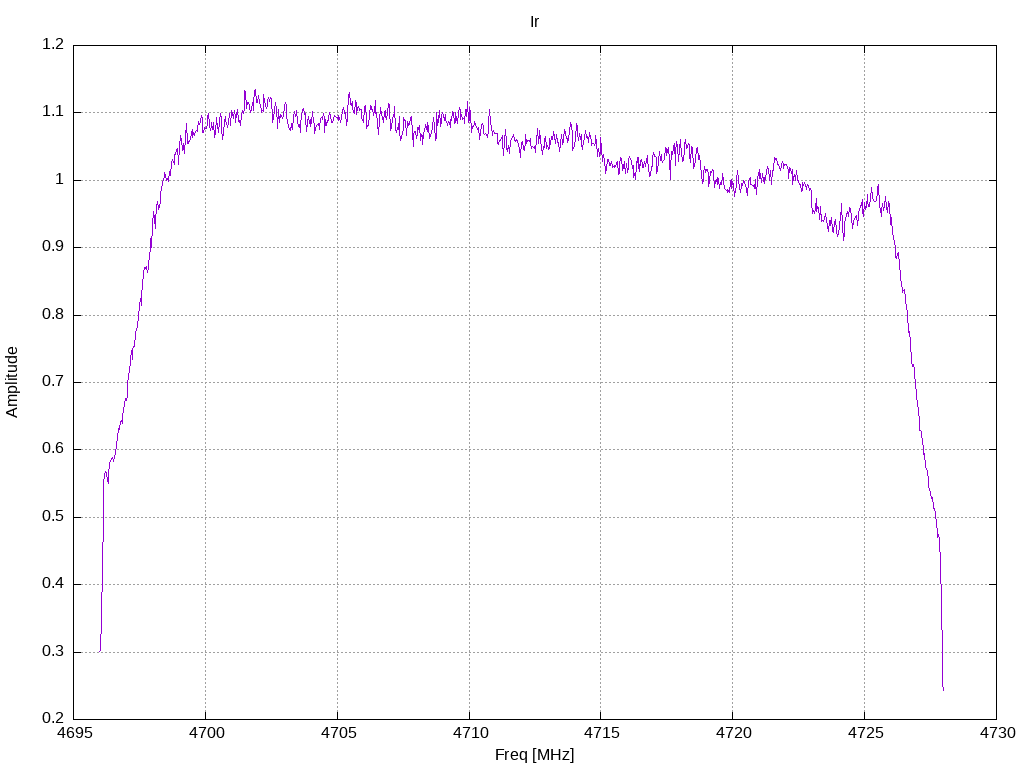
Task: Click the x-axis tick label 4730
Action: point(997,733)
